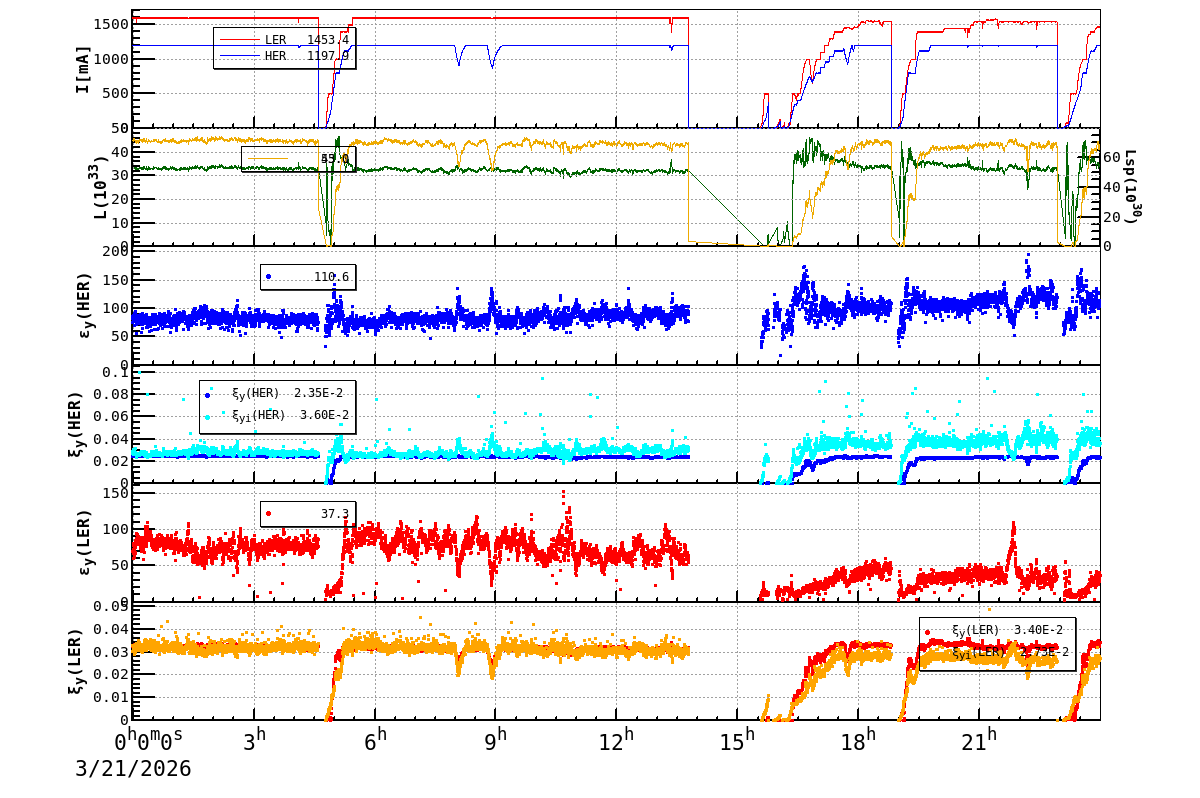Click the 30 tick on luminosity axis

click(x=122, y=175)
